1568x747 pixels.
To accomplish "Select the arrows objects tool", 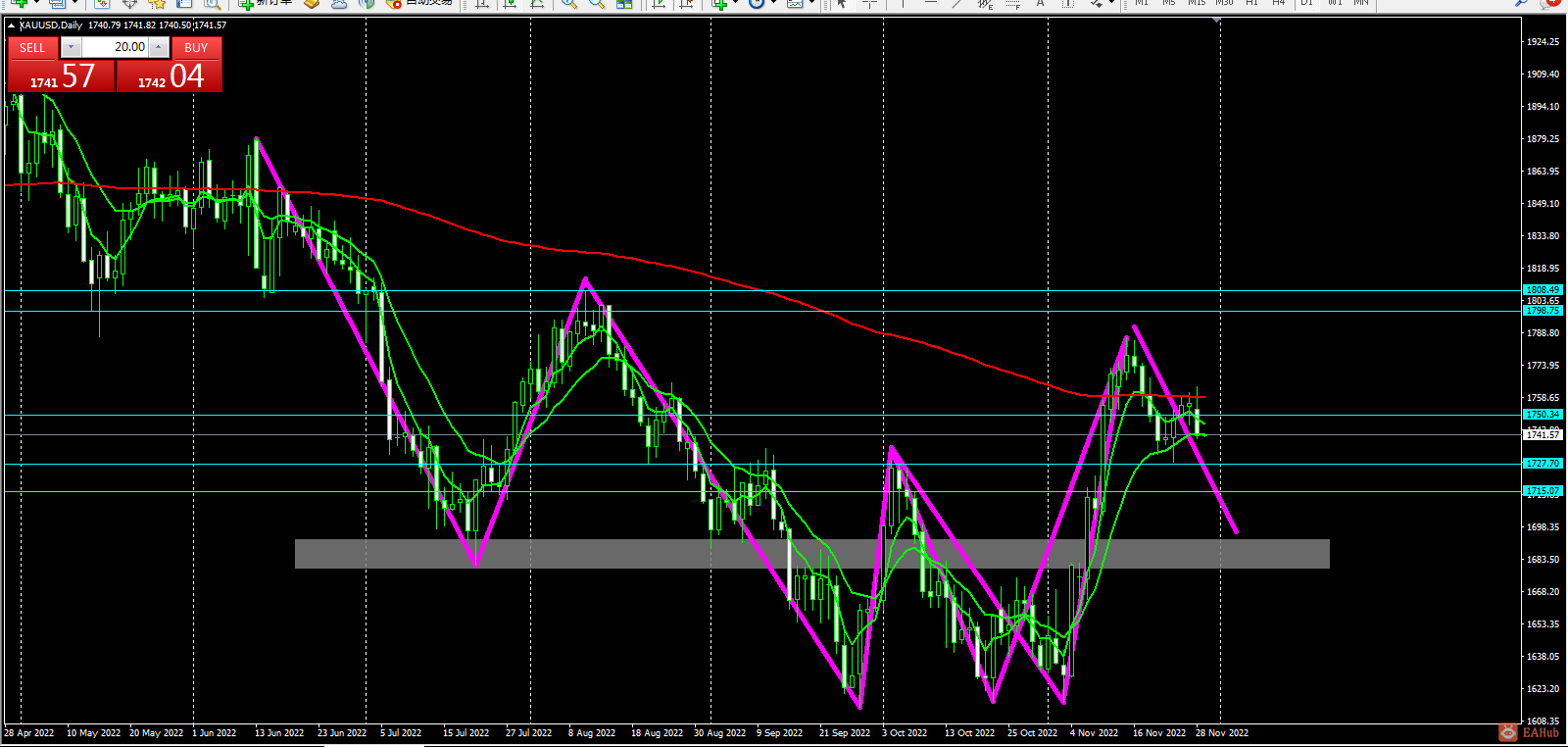I will [1097, 4].
